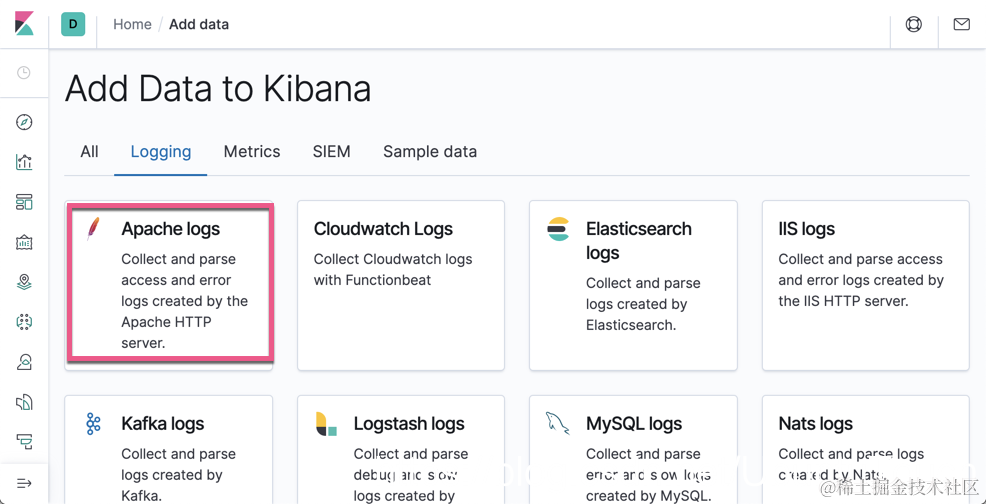The height and width of the screenshot is (504, 986).
Task: Switch to the Metrics tab
Action: click(x=252, y=152)
